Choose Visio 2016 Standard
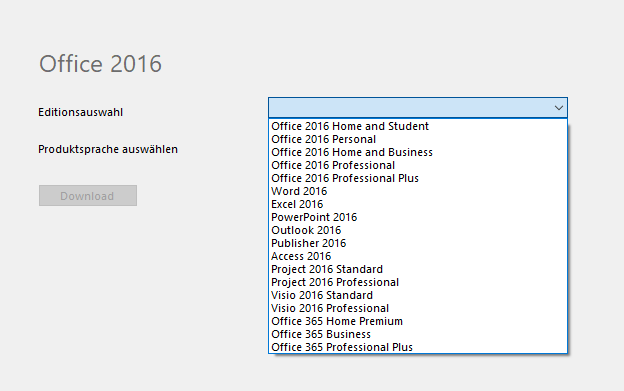The width and height of the screenshot is (624, 391). (418, 295)
